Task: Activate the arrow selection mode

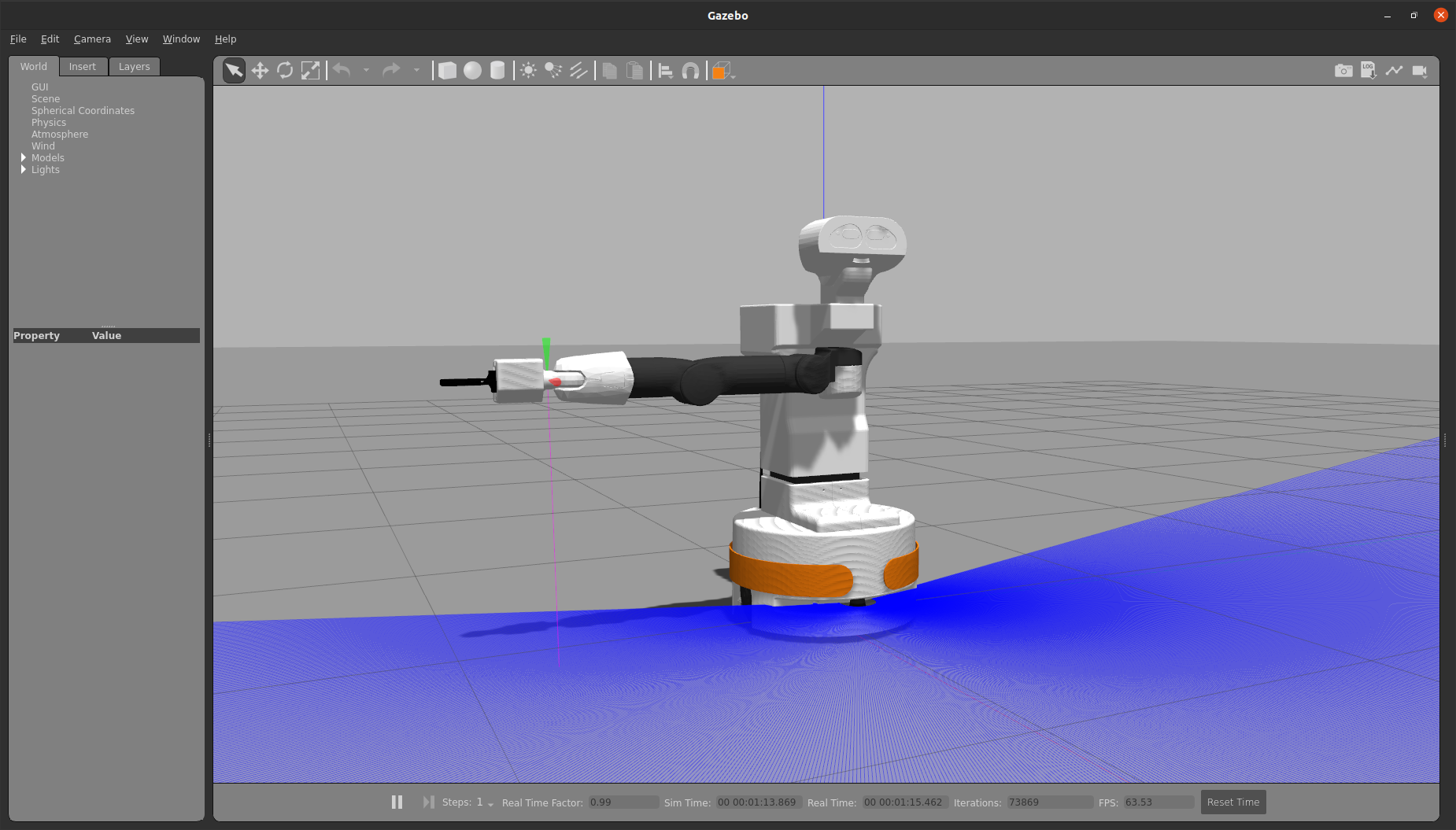Action: click(233, 70)
